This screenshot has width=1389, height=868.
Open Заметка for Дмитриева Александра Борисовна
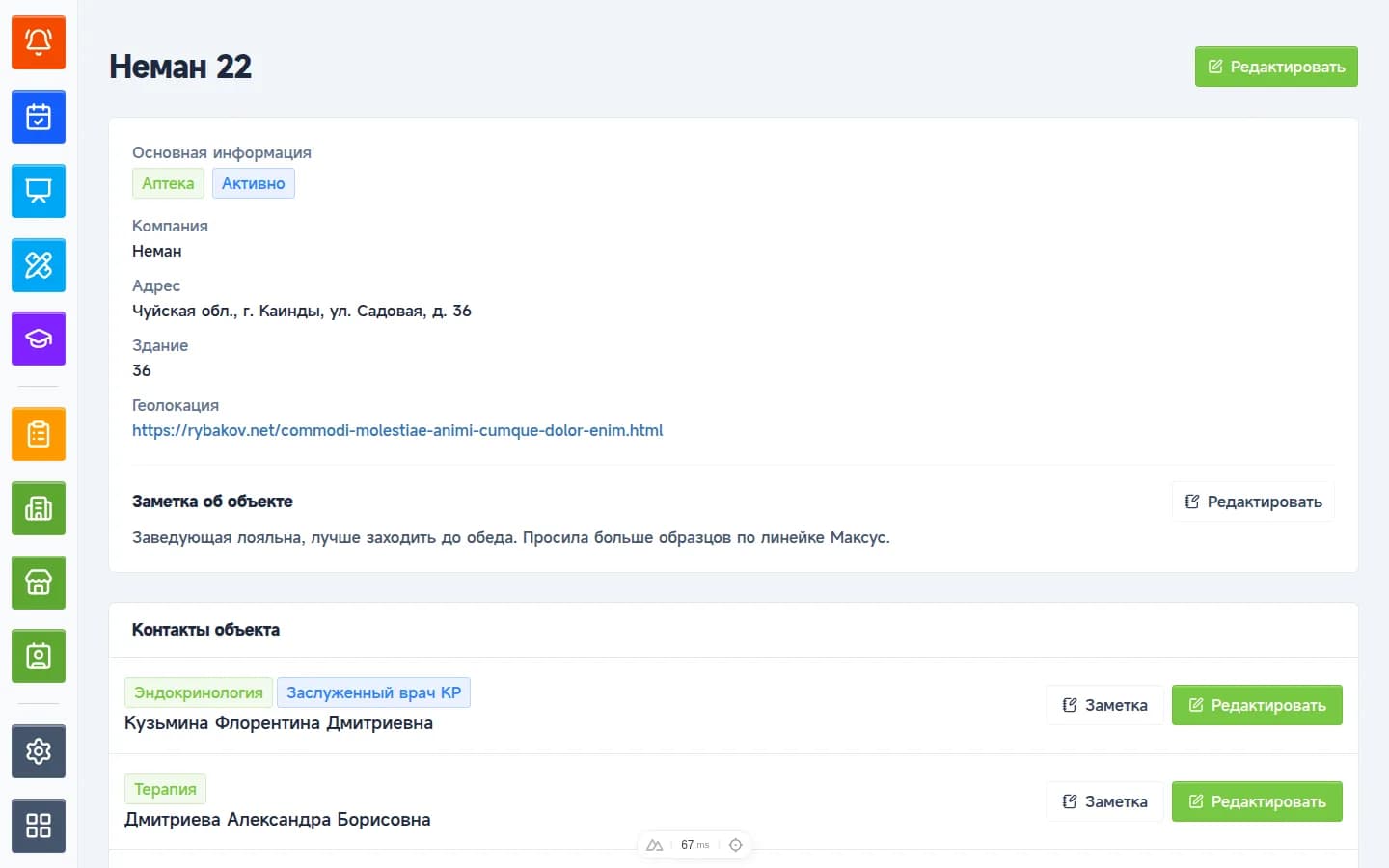tap(1104, 801)
